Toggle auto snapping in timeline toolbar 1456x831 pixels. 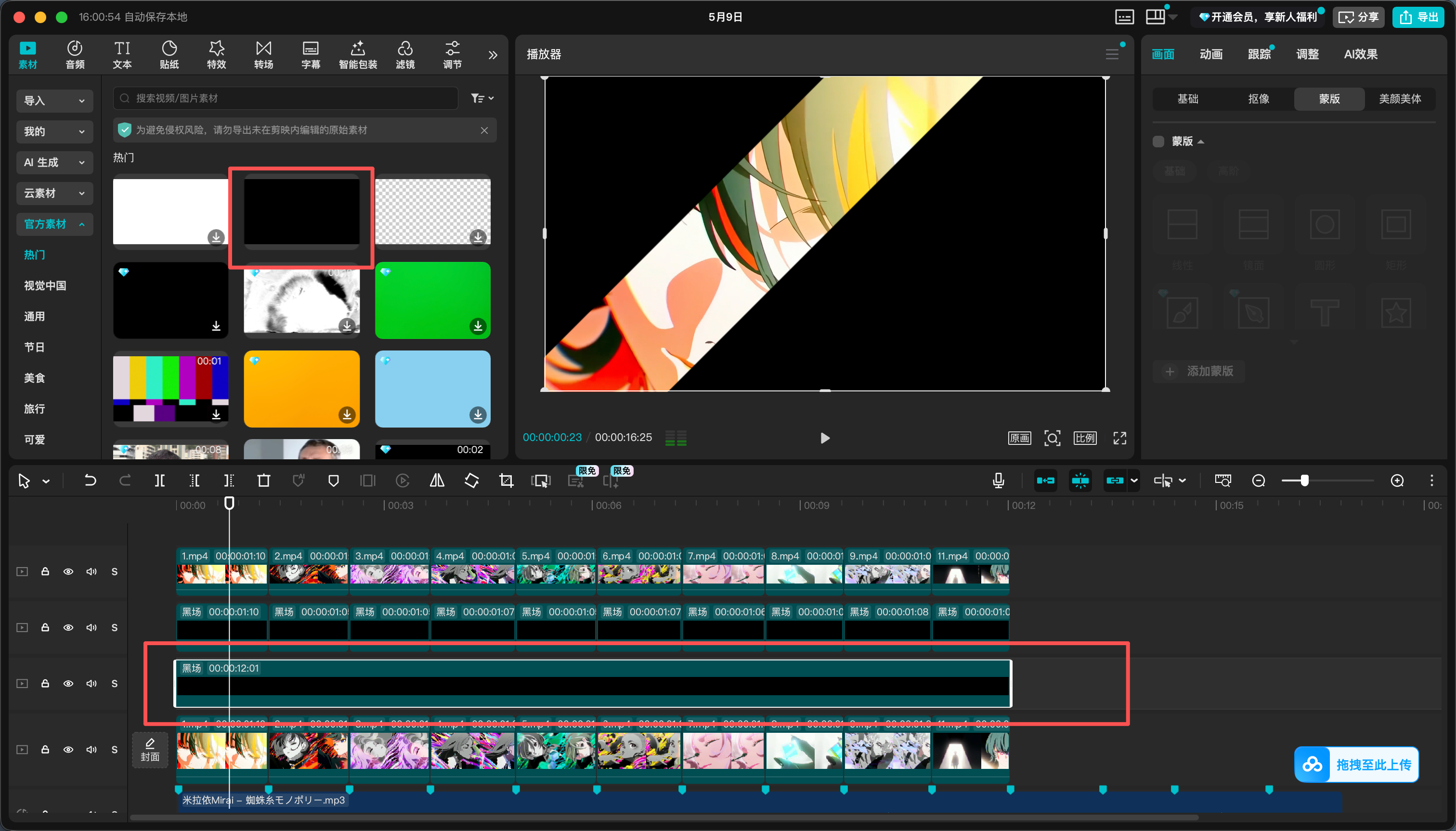(1080, 480)
